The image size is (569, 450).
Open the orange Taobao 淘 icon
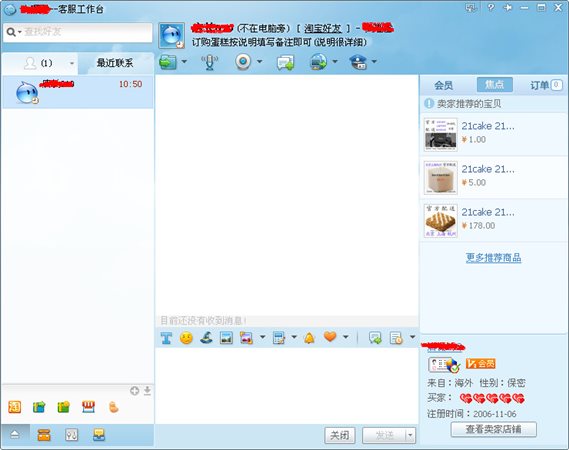[15, 407]
